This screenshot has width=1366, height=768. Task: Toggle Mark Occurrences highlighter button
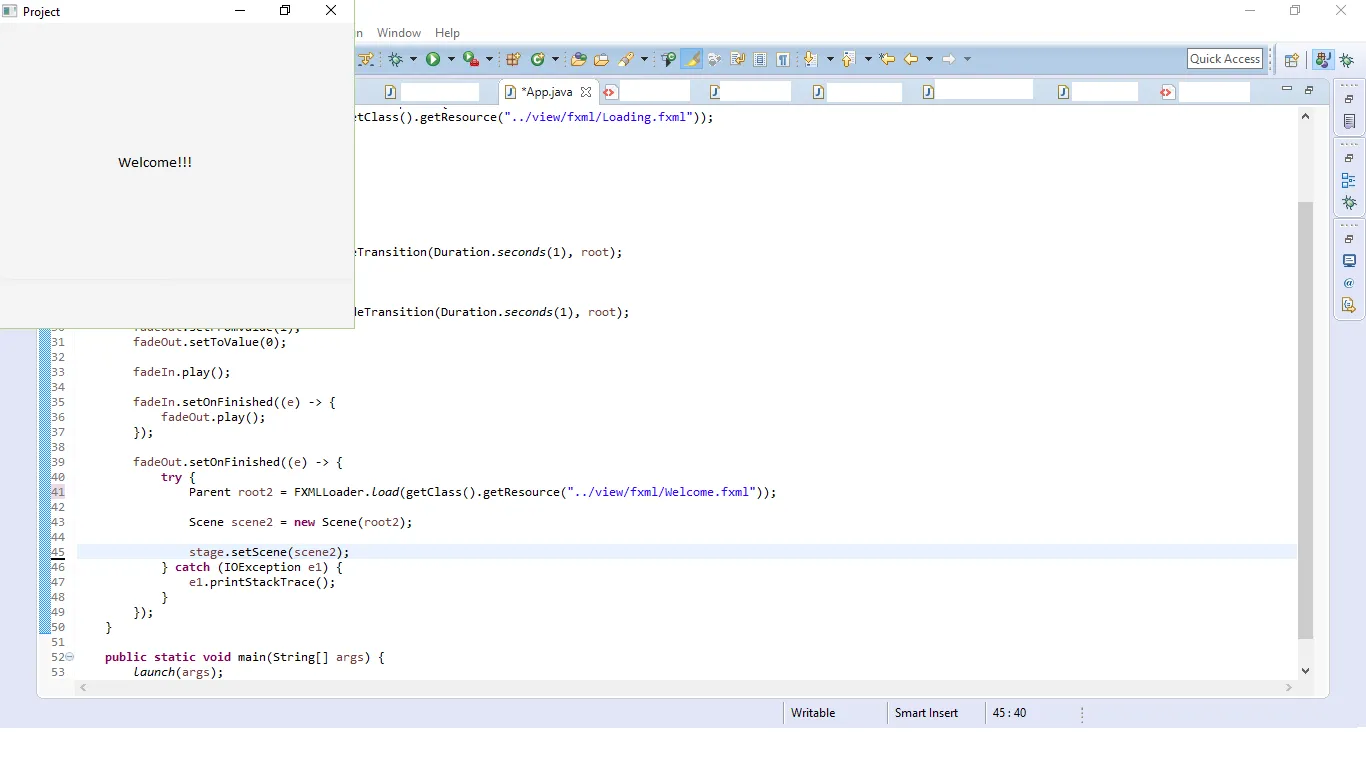pos(691,59)
